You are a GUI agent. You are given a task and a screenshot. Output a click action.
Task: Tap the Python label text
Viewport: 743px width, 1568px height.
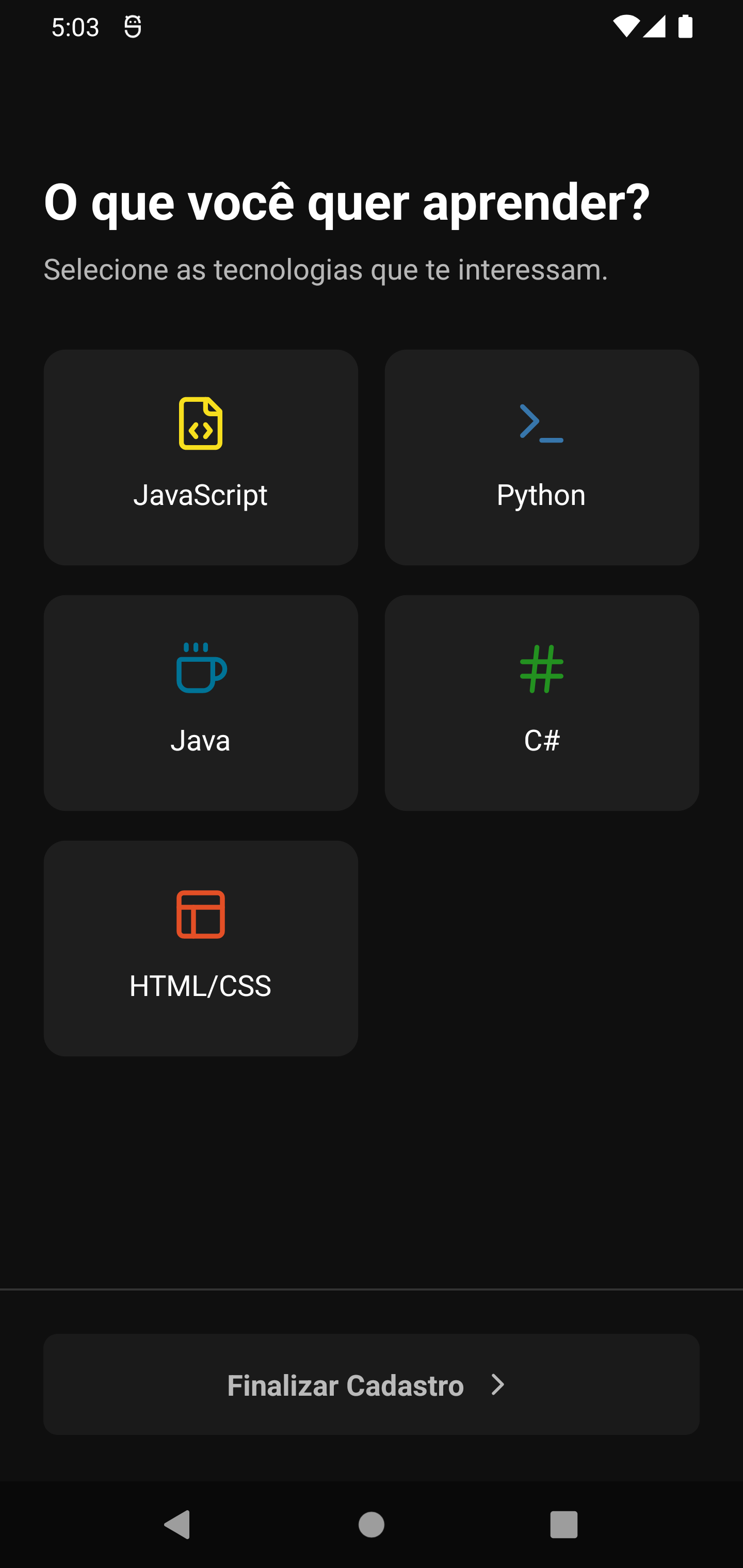point(541,495)
